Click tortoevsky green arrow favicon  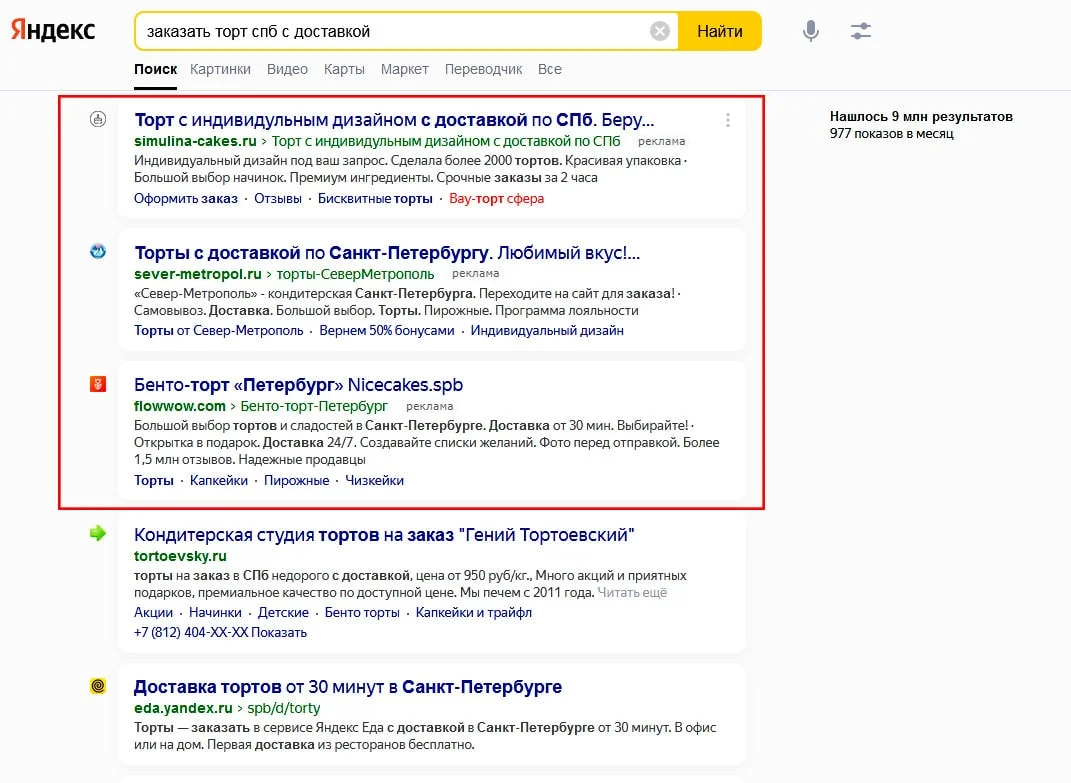98,534
